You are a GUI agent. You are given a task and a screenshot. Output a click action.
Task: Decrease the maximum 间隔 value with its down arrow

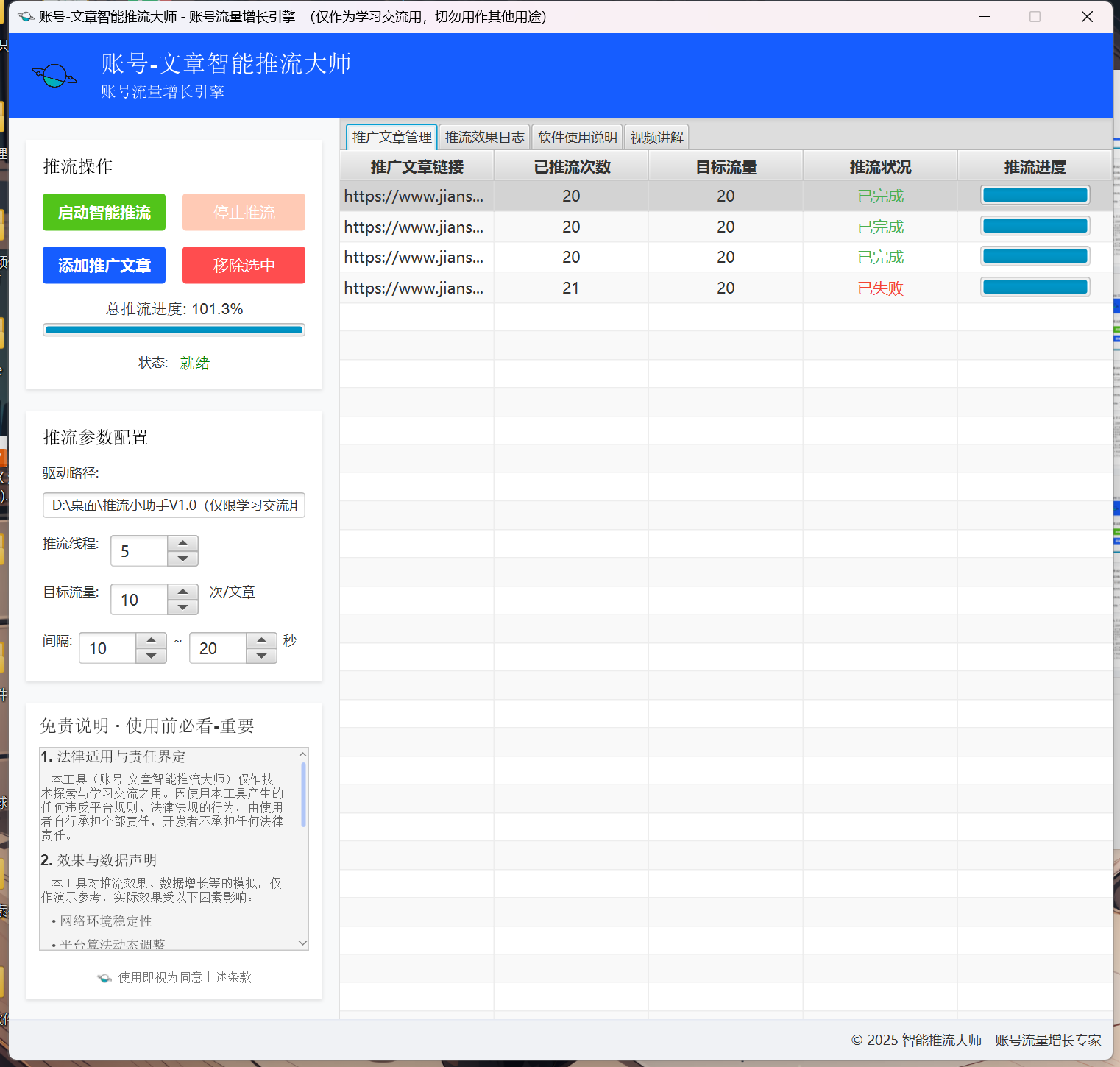click(261, 656)
